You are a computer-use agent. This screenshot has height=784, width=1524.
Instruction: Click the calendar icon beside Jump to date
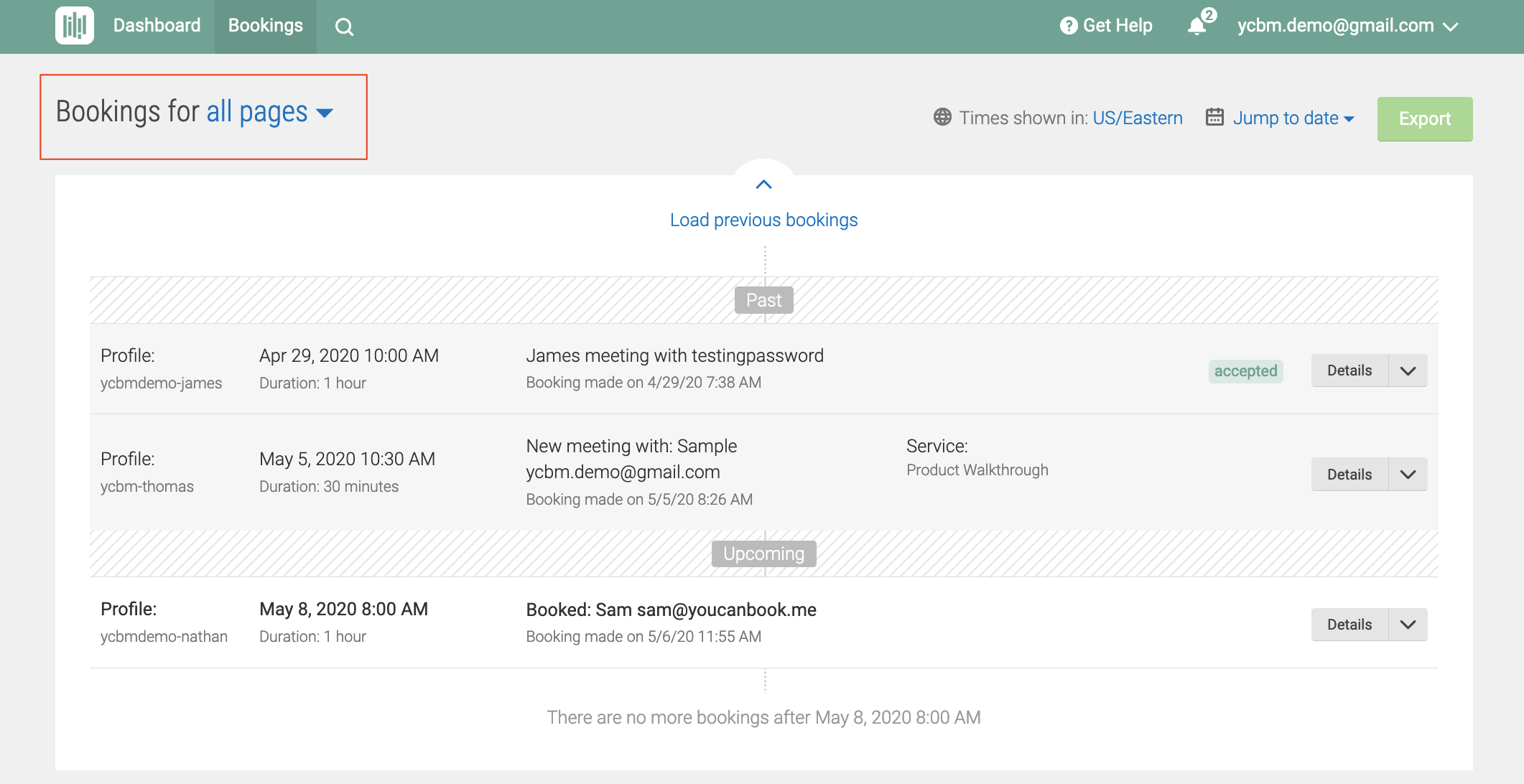pos(1214,117)
